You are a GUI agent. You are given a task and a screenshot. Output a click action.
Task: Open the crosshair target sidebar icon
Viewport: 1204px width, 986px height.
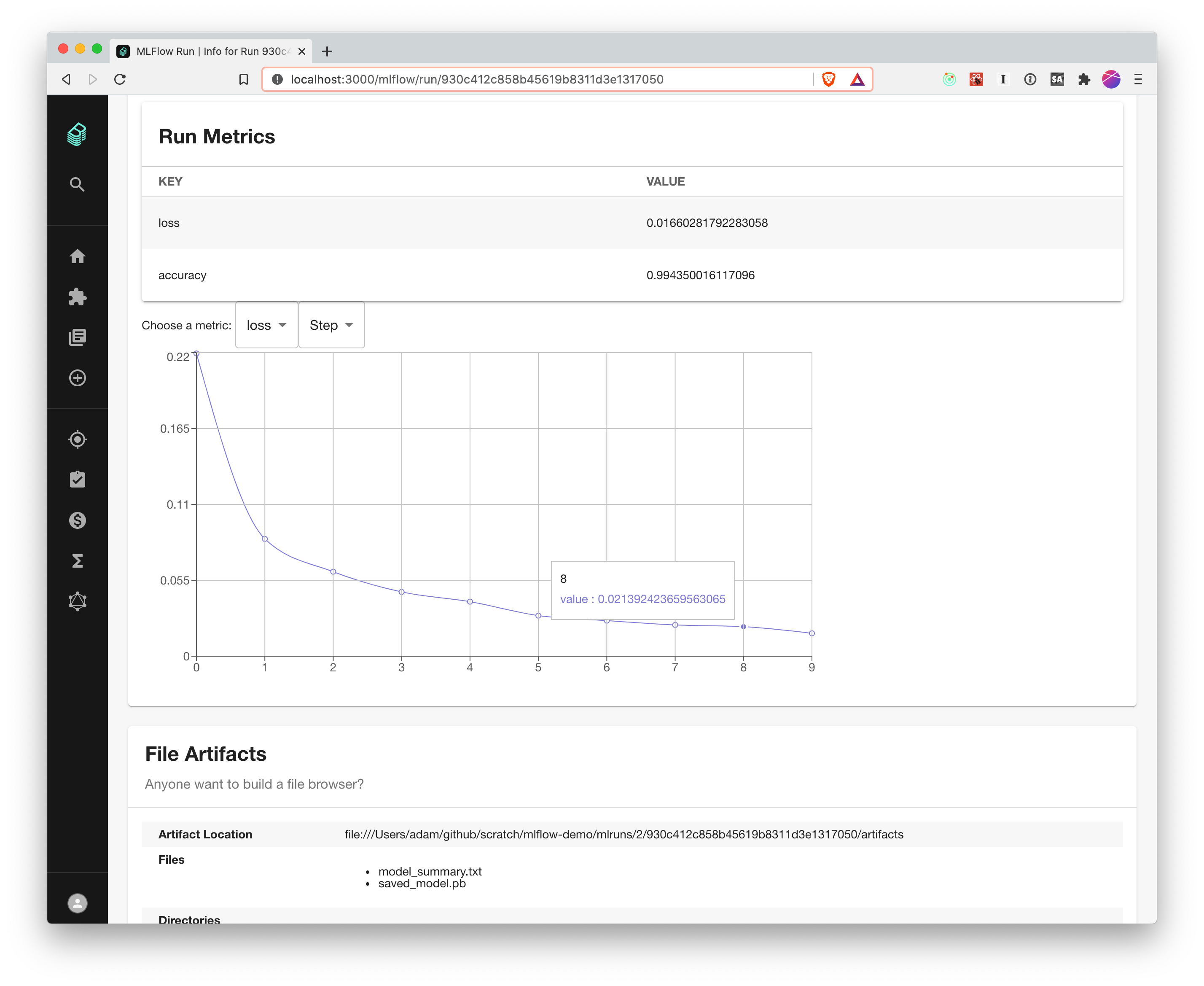coord(77,439)
